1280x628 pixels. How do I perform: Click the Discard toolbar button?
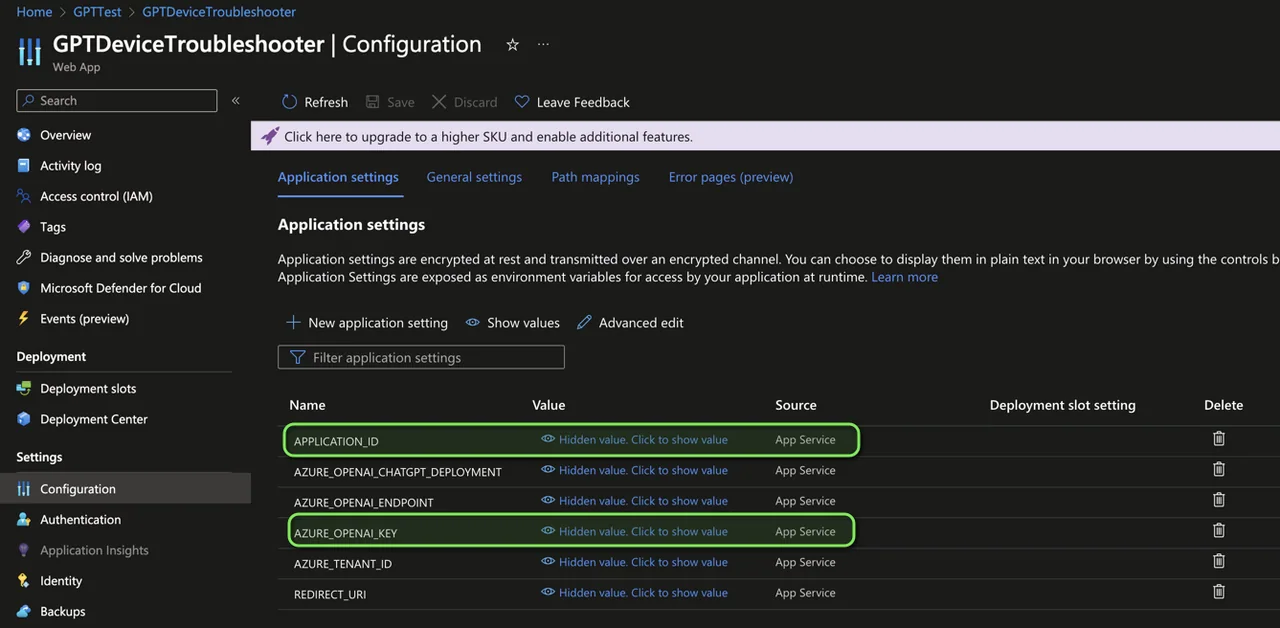464,102
